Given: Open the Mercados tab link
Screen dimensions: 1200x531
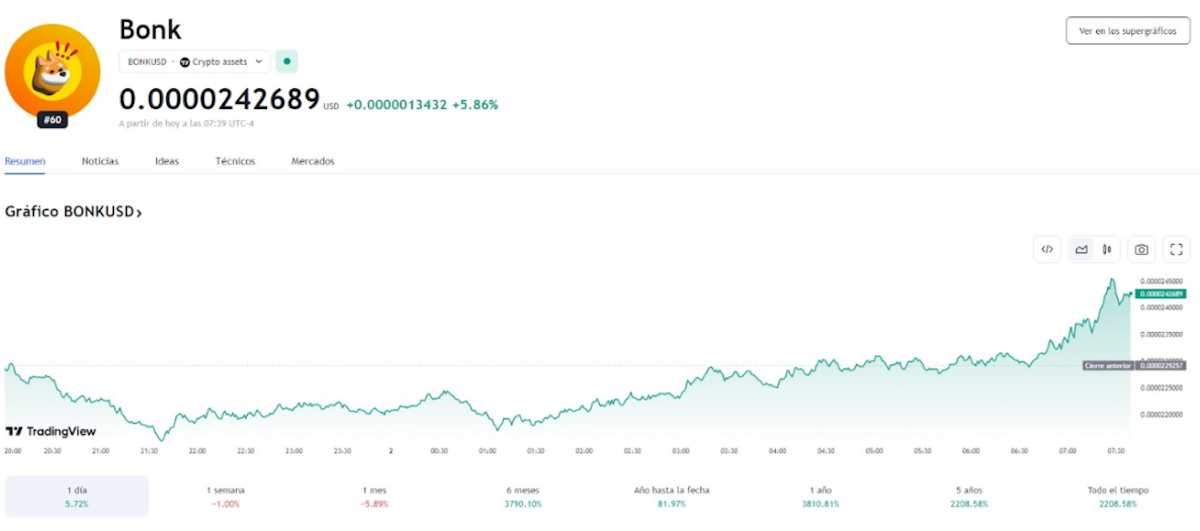Looking at the screenshot, I should click(313, 161).
